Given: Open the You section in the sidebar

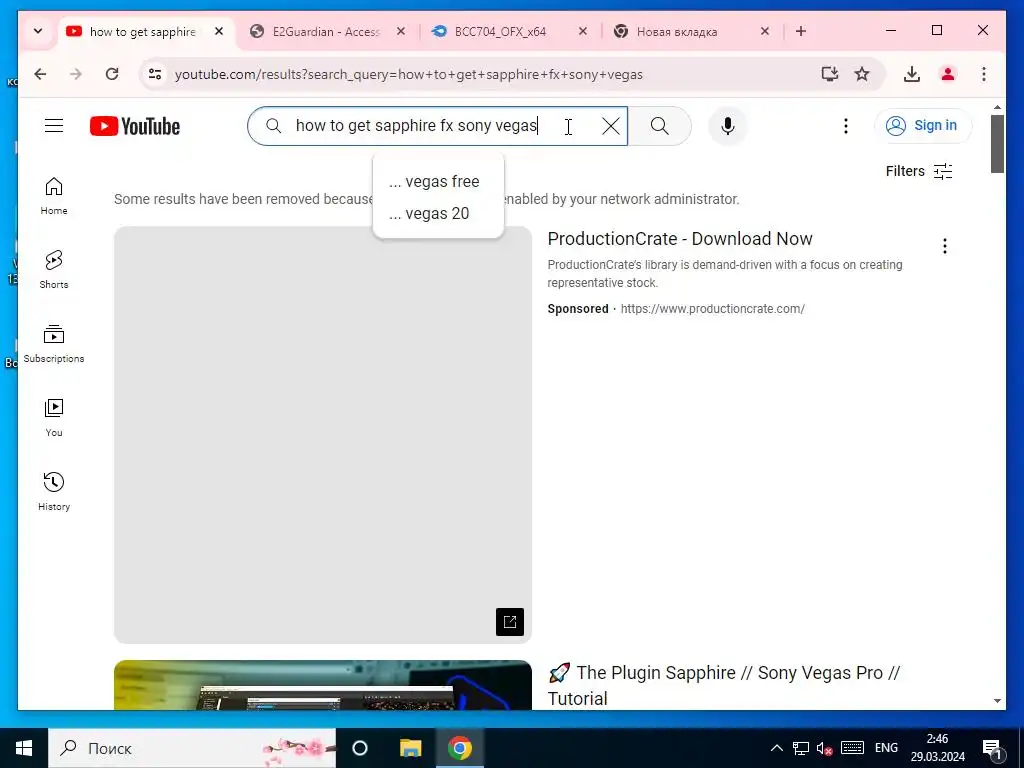Looking at the screenshot, I should (x=54, y=418).
